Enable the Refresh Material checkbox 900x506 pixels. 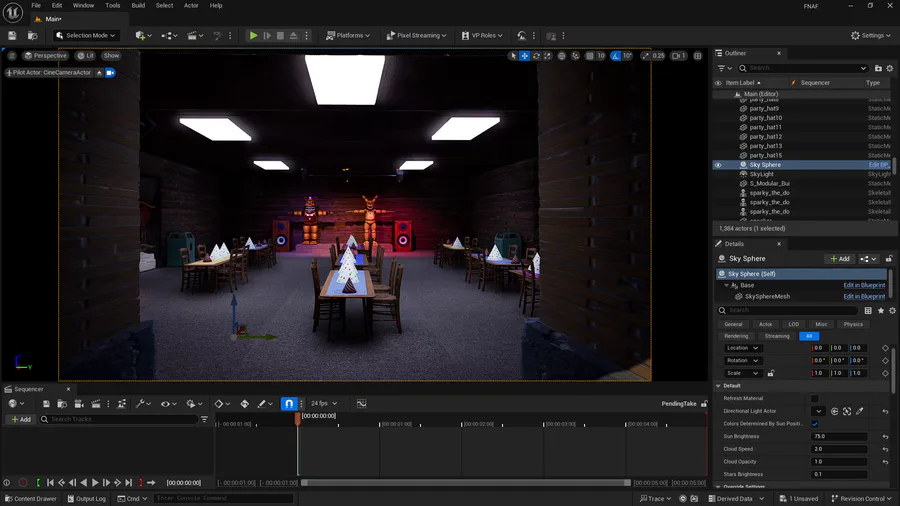click(x=814, y=398)
